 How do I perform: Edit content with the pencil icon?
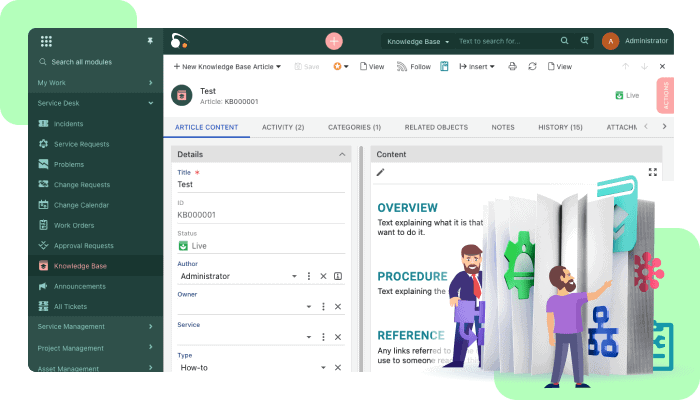click(x=380, y=172)
